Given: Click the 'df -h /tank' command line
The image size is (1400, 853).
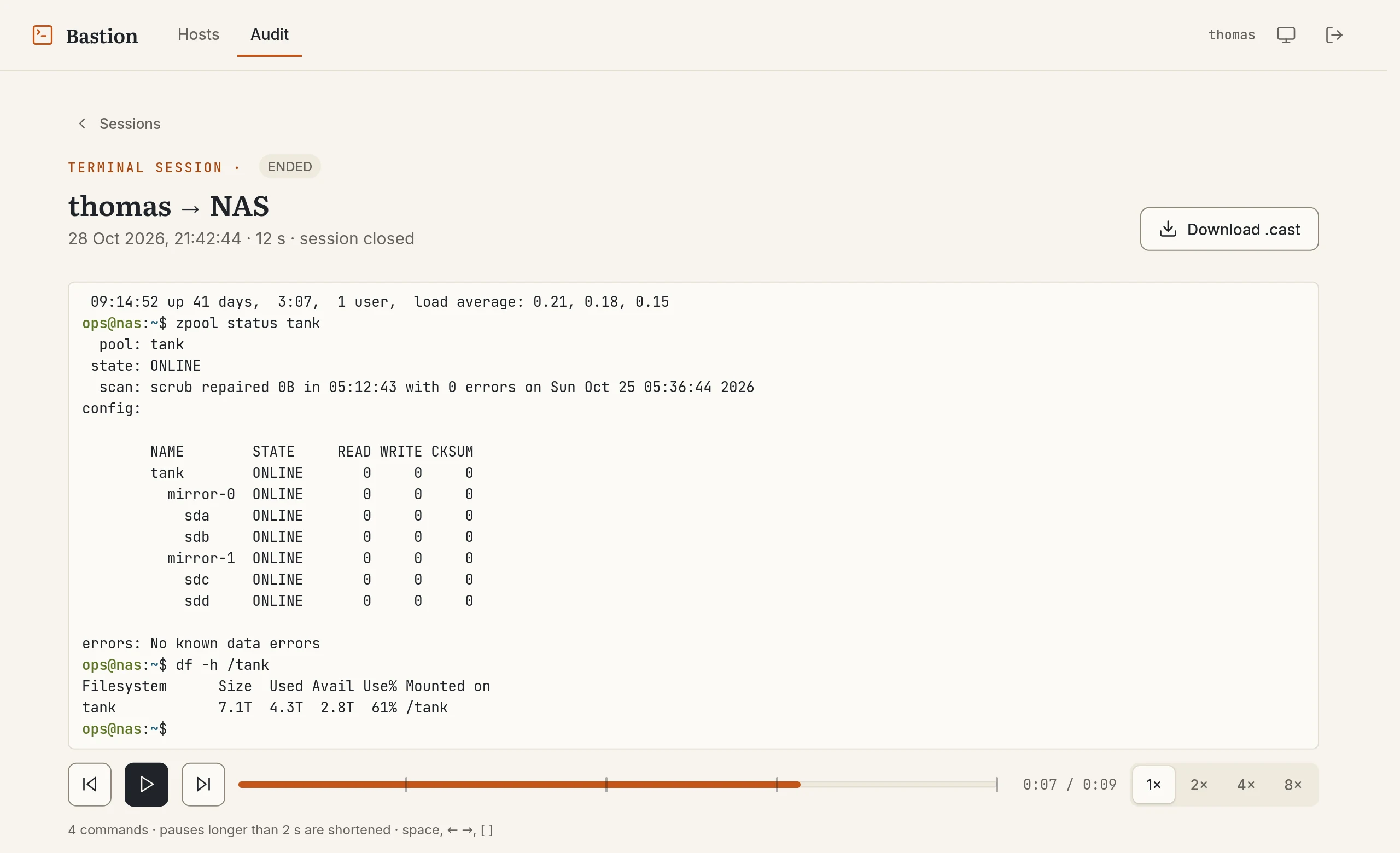Looking at the screenshot, I should (176, 665).
